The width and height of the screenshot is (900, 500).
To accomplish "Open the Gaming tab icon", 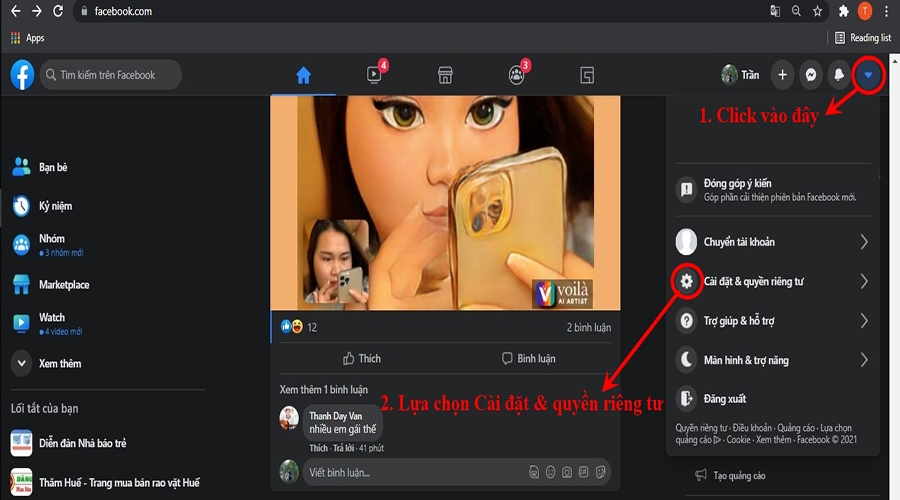I will pos(587,75).
